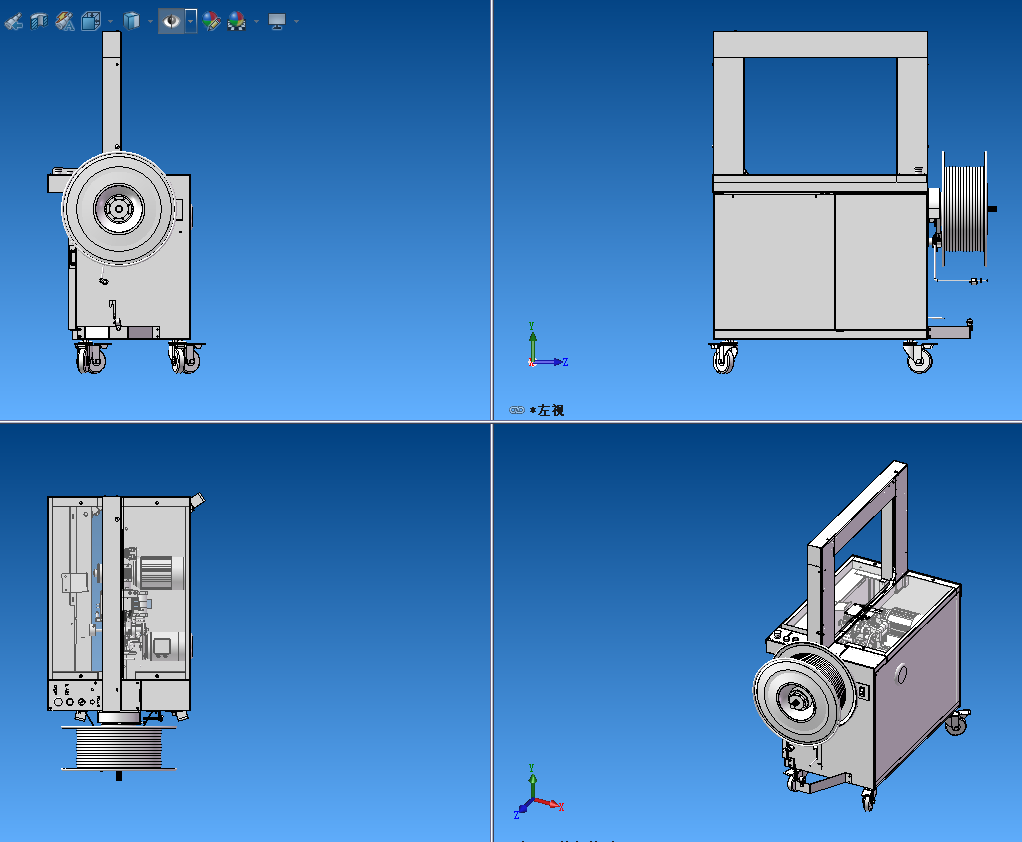Screen dimensions: 1022x842
Task: Expand the render tool dropdown arrow
Action: pyautogui.click(x=255, y=21)
